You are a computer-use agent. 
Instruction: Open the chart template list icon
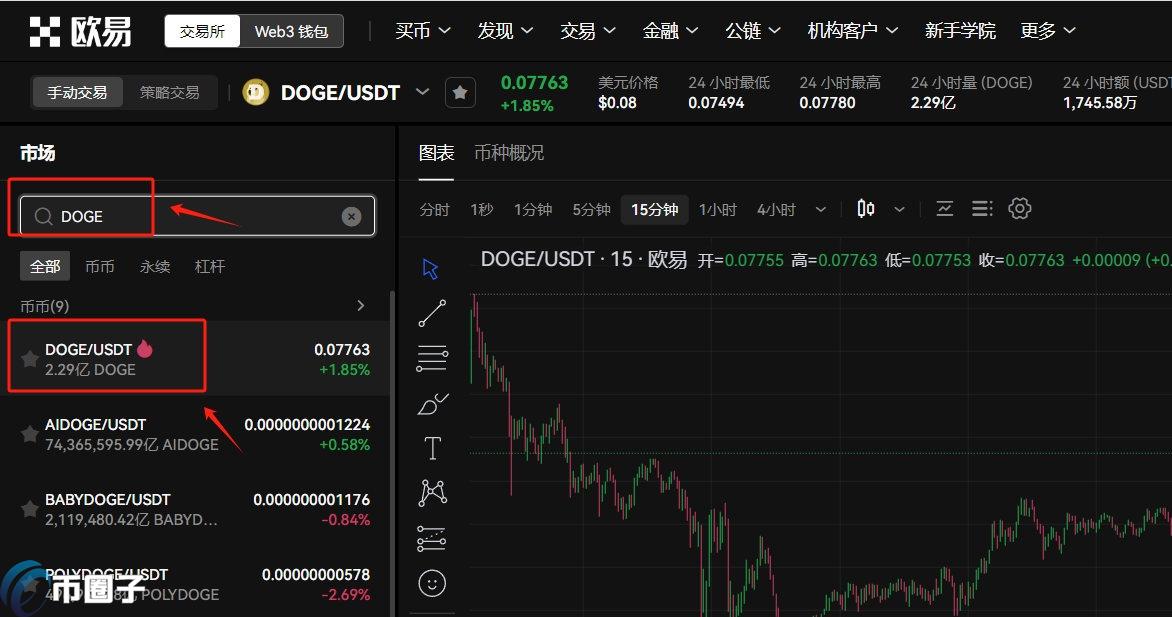tap(982, 209)
